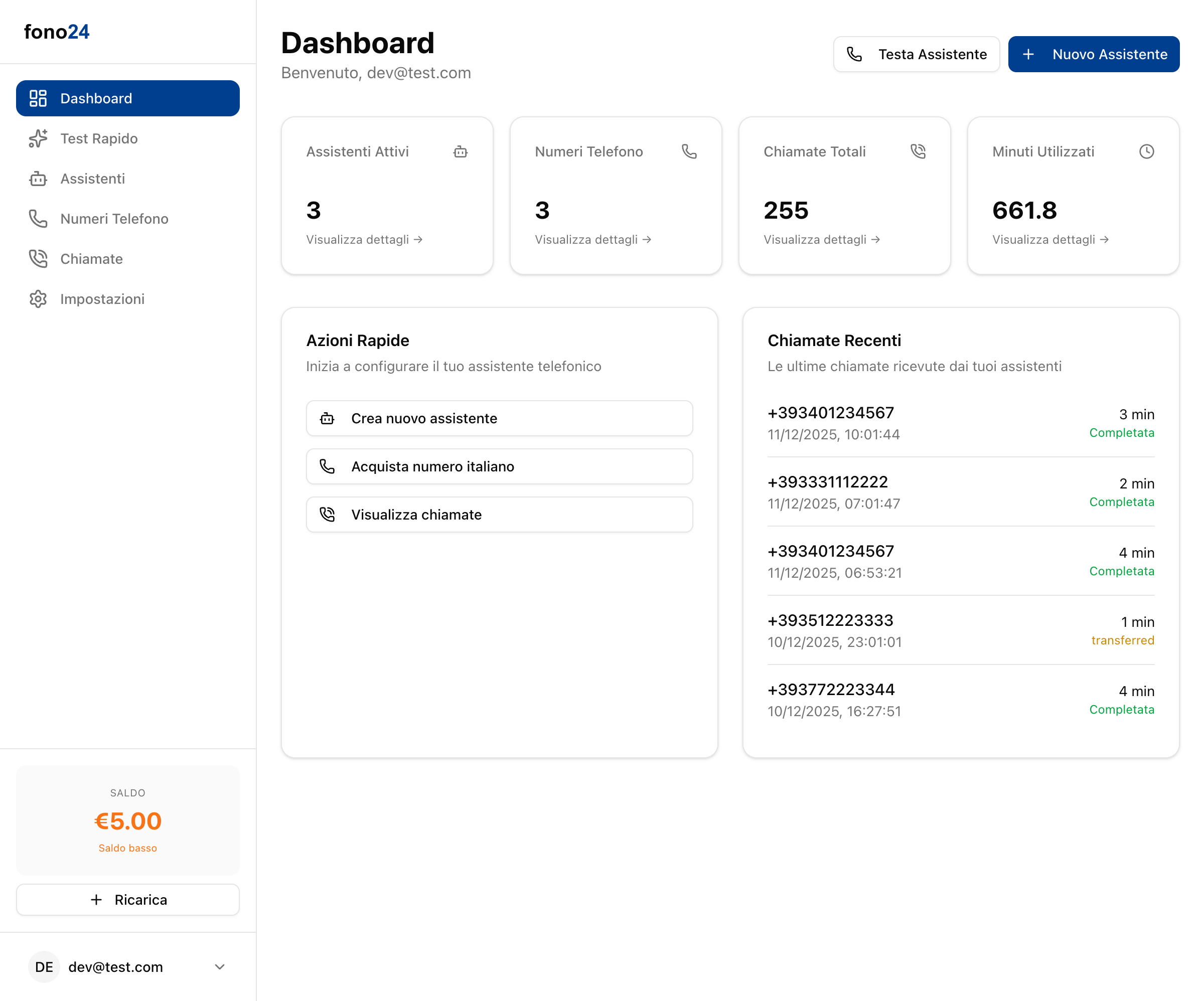The height and width of the screenshot is (1001, 1204).
Task: Click the robot icon on Assistenti Attivi card
Action: click(x=461, y=151)
